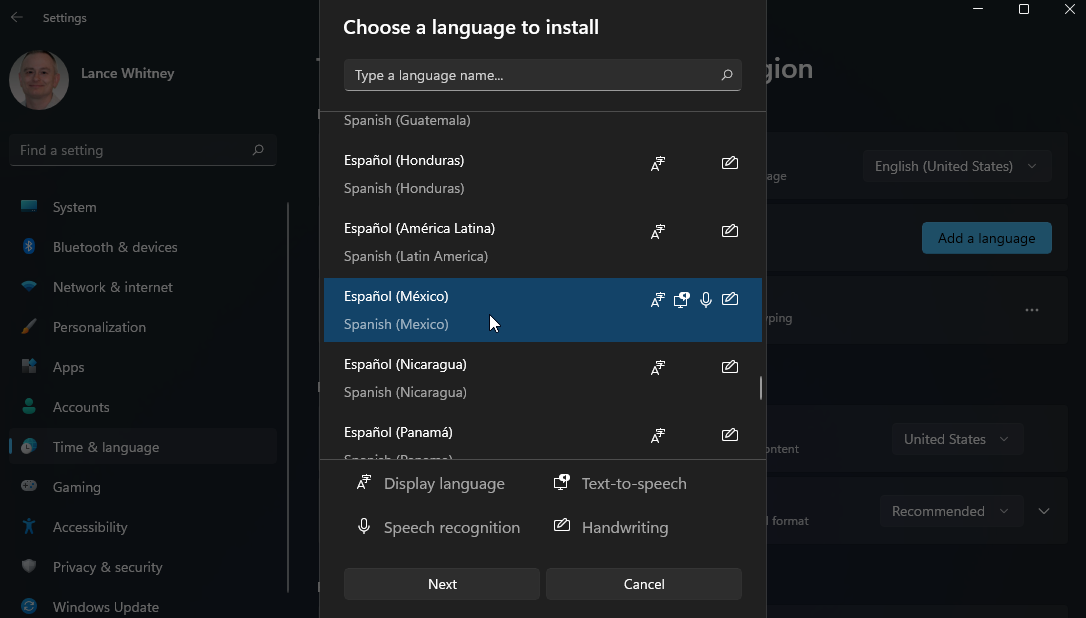Click the Text-to-speech icon for Español (México)
This screenshot has height=618, width=1086.
(681, 299)
